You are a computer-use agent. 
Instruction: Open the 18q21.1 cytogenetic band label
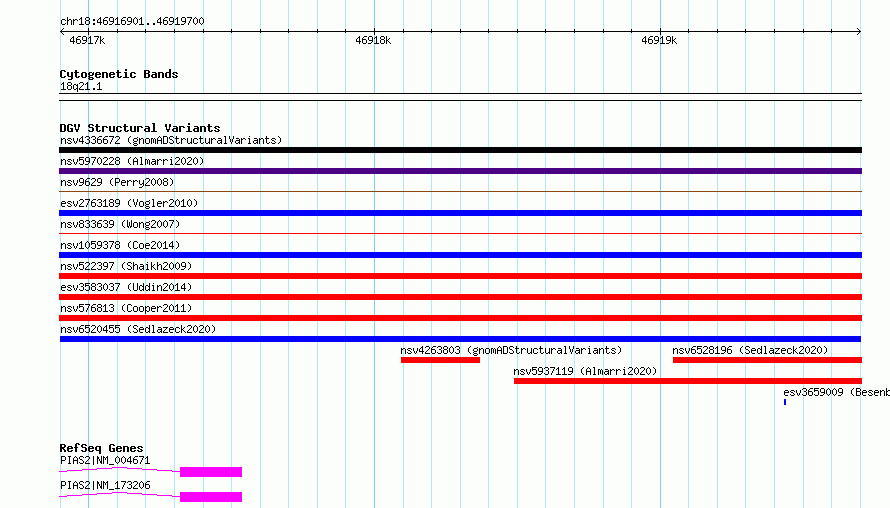point(81,86)
